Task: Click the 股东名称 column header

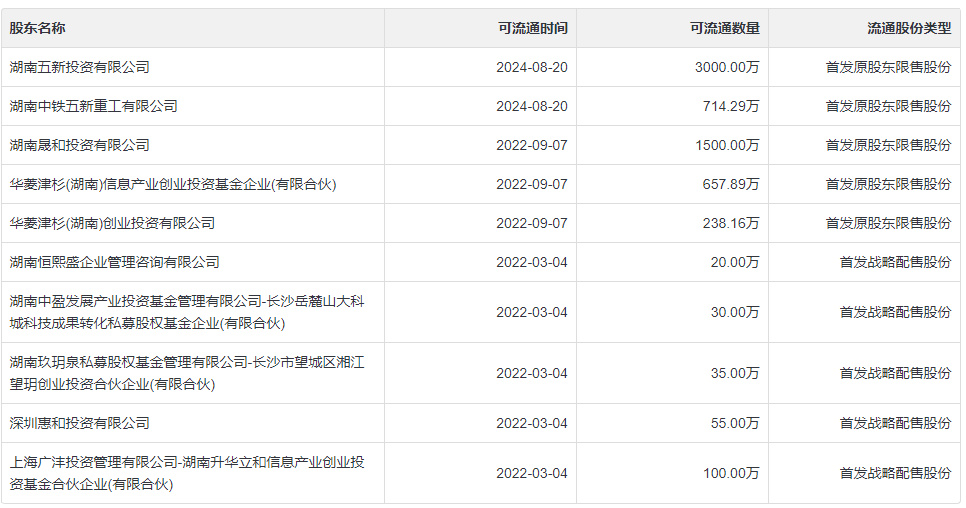Action: click(x=38, y=28)
